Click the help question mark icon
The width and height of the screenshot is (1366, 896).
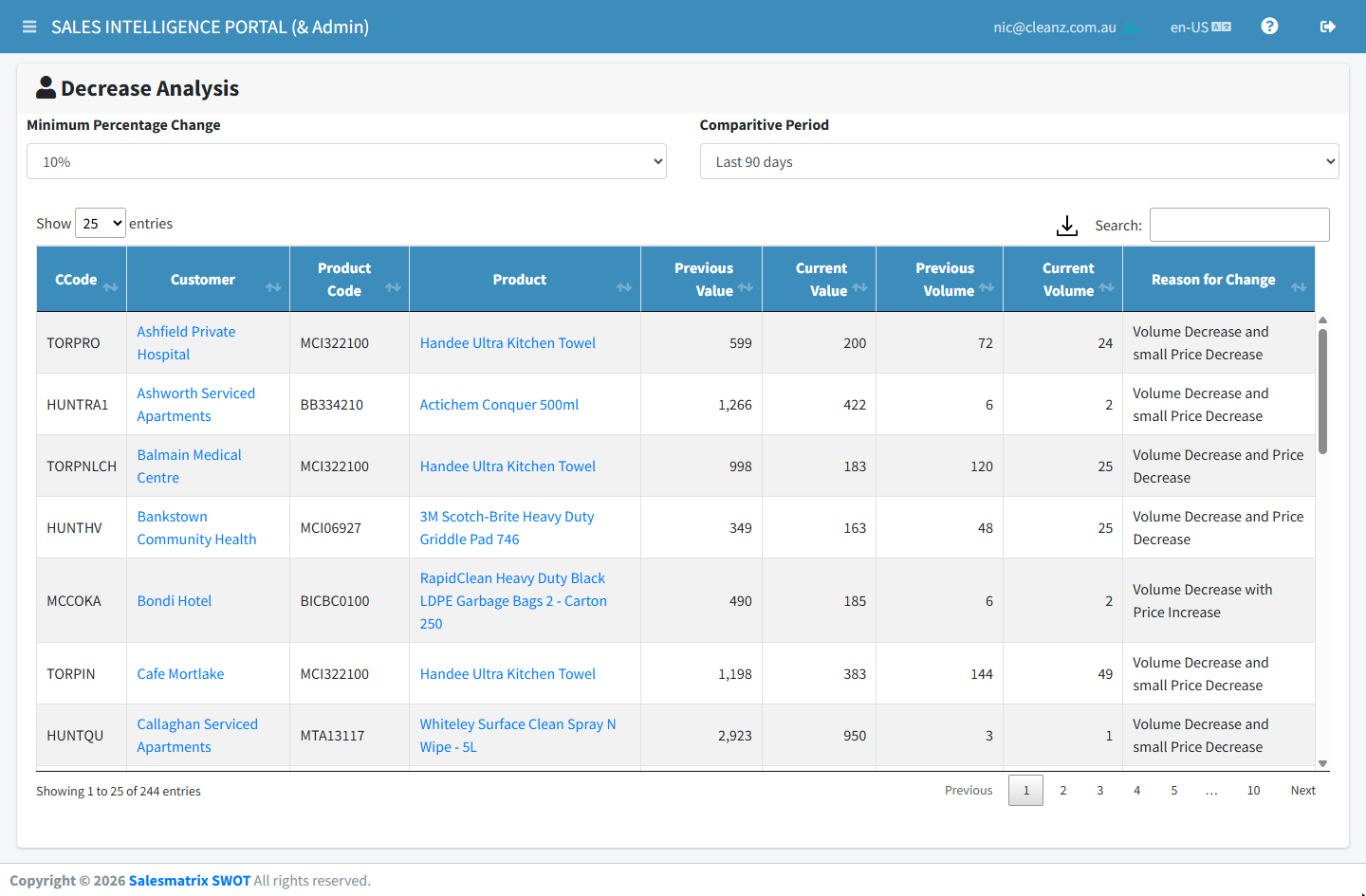[1269, 27]
